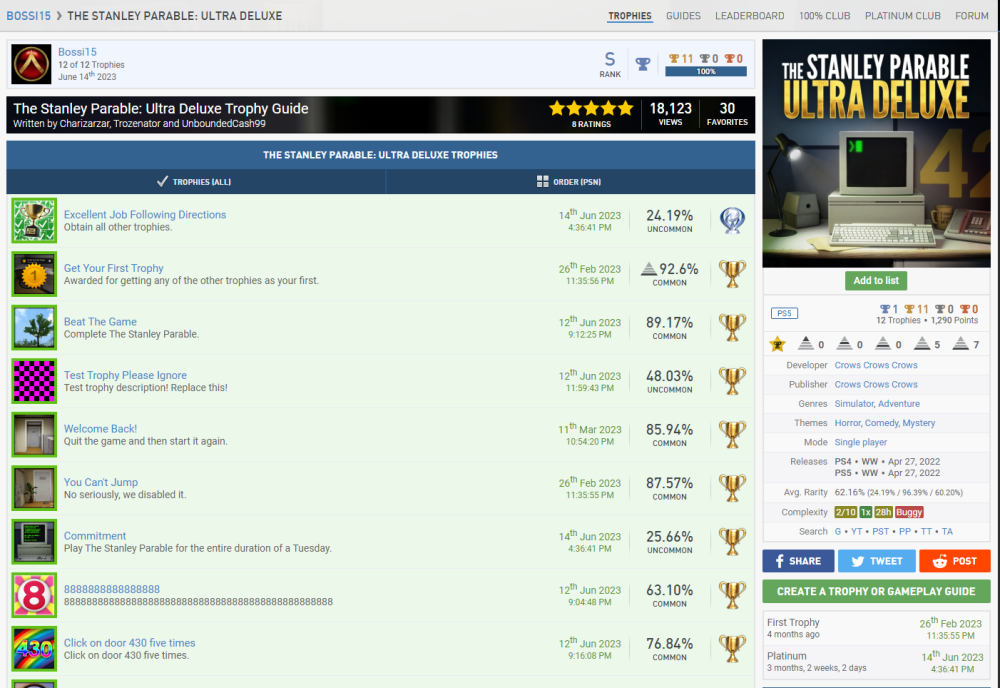
Task: Switch the Order (PSN) sort option
Action: click(570, 182)
